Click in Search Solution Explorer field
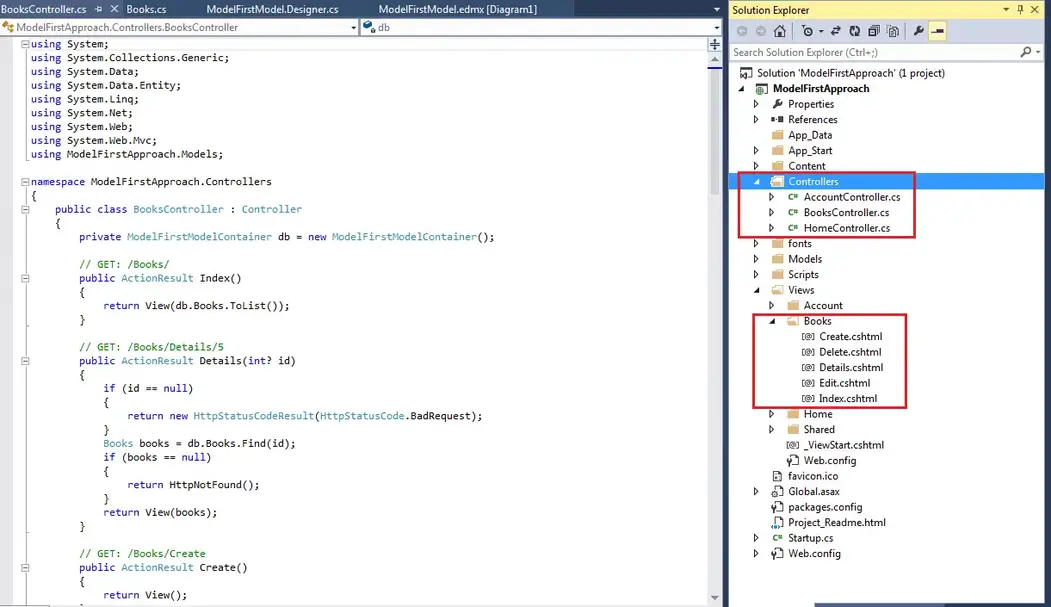The height and width of the screenshot is (607, 1051). [x=875, y=52]
